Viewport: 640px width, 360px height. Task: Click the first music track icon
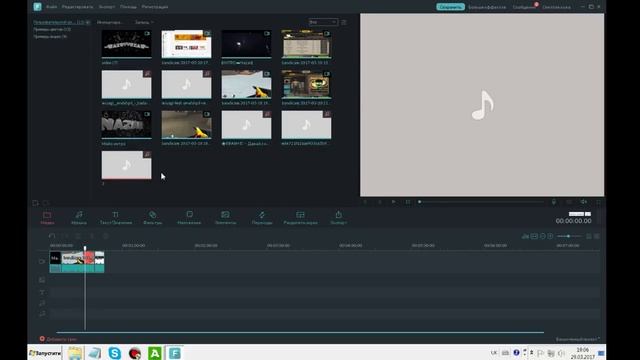tap(42, 303)
